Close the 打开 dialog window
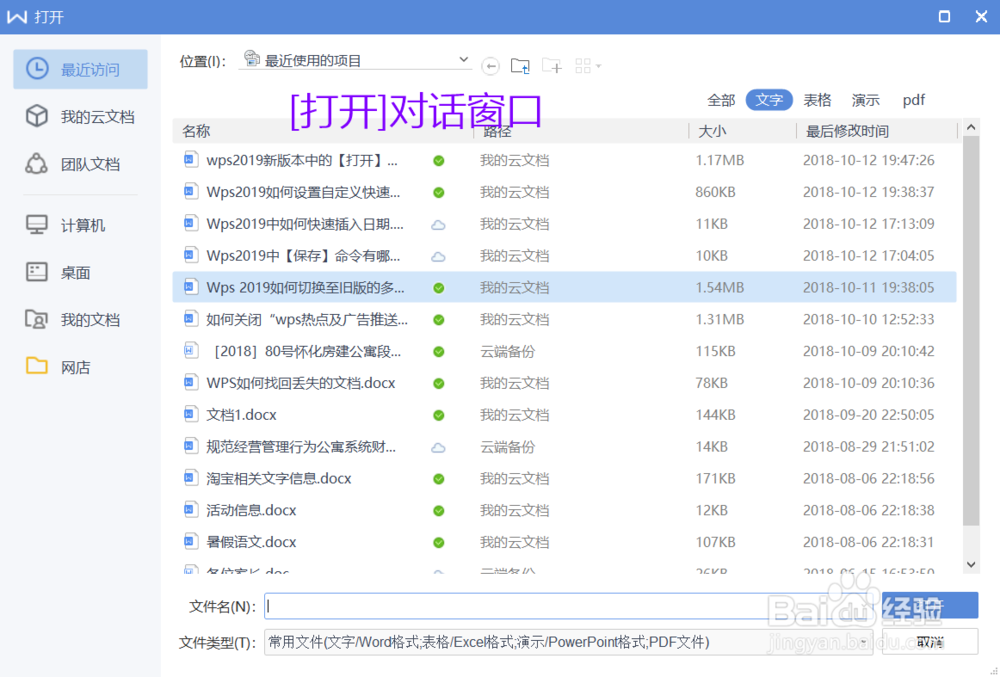This screenshot has width=1000, height=677. [982, 17]
